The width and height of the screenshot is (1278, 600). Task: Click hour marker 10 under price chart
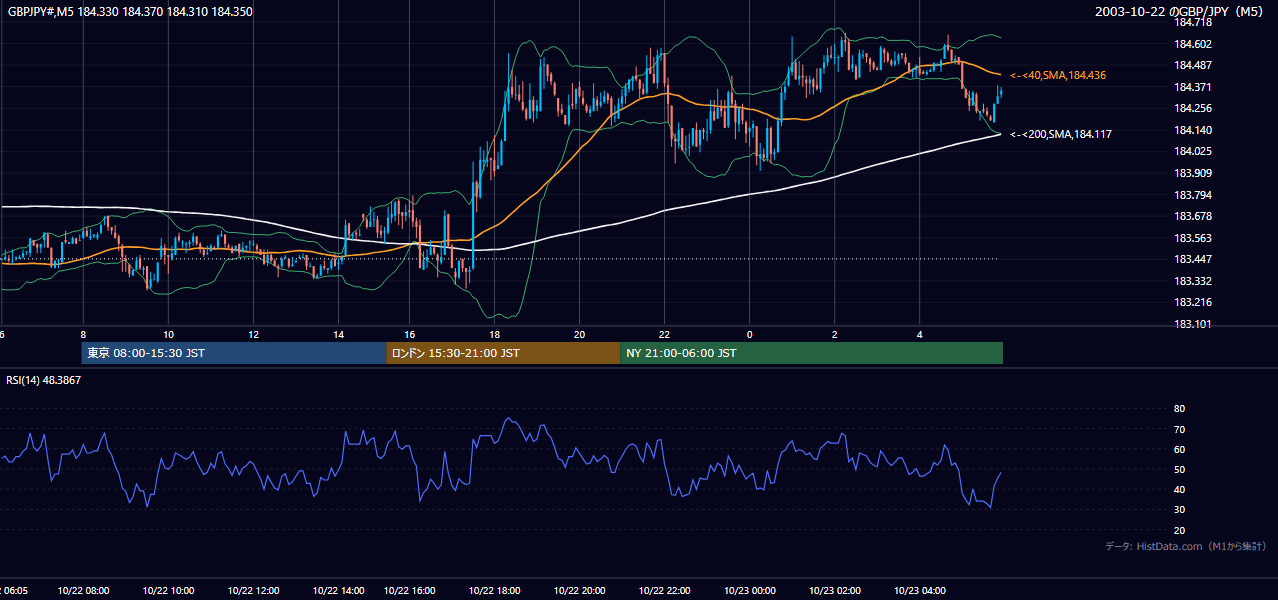(169, 334)
